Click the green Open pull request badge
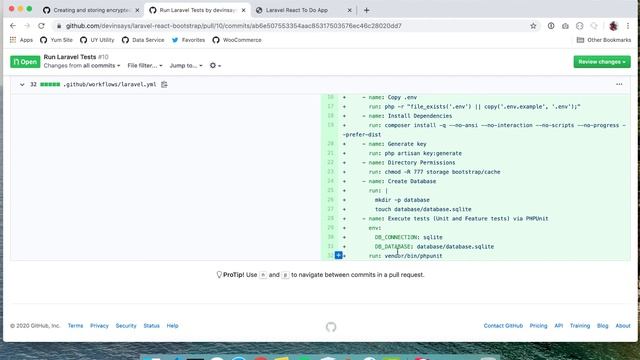The width and height of the screenshot is (640, 360). point(25,62)
